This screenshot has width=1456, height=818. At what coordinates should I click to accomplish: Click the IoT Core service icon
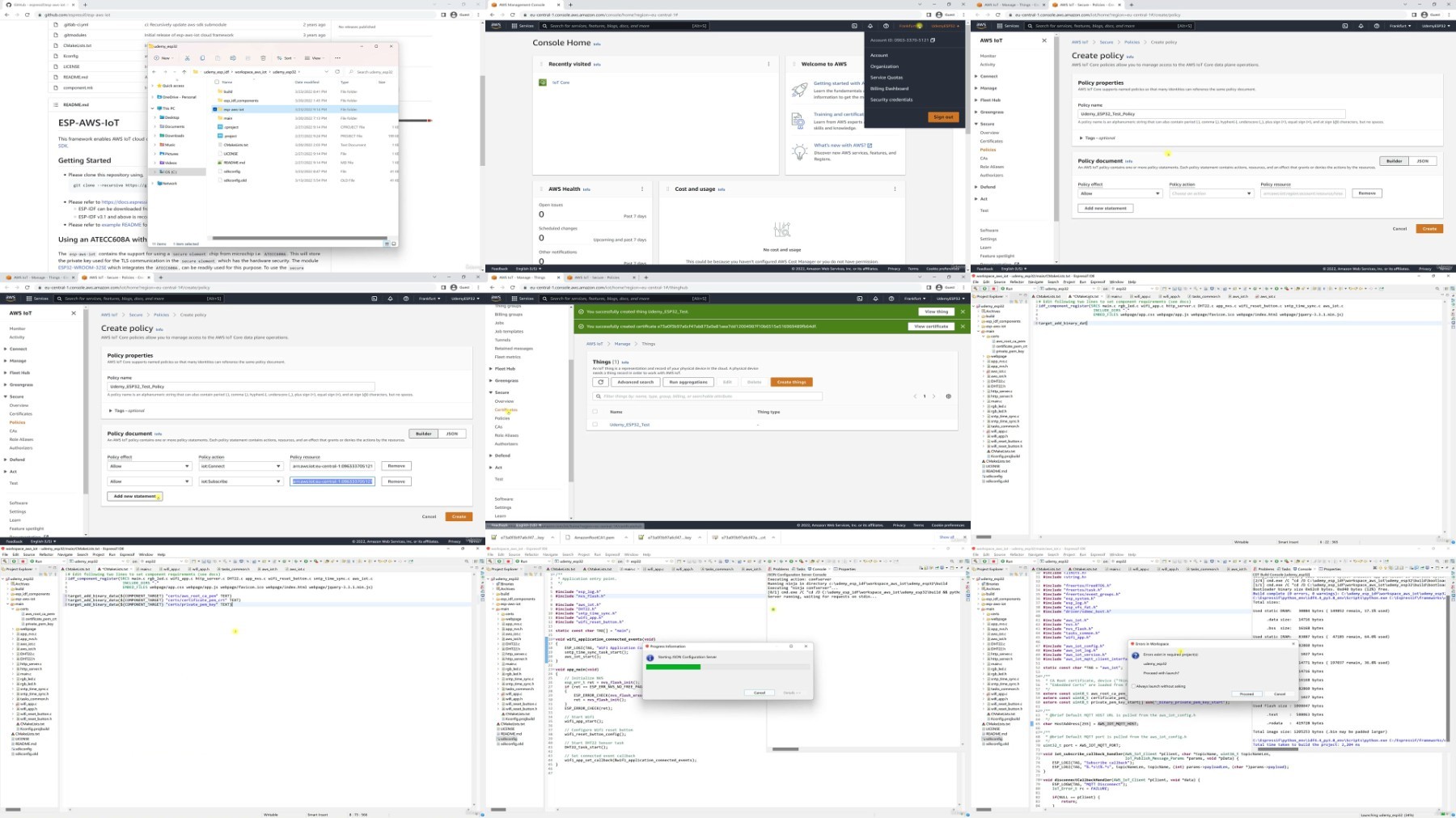coord(544,83)
